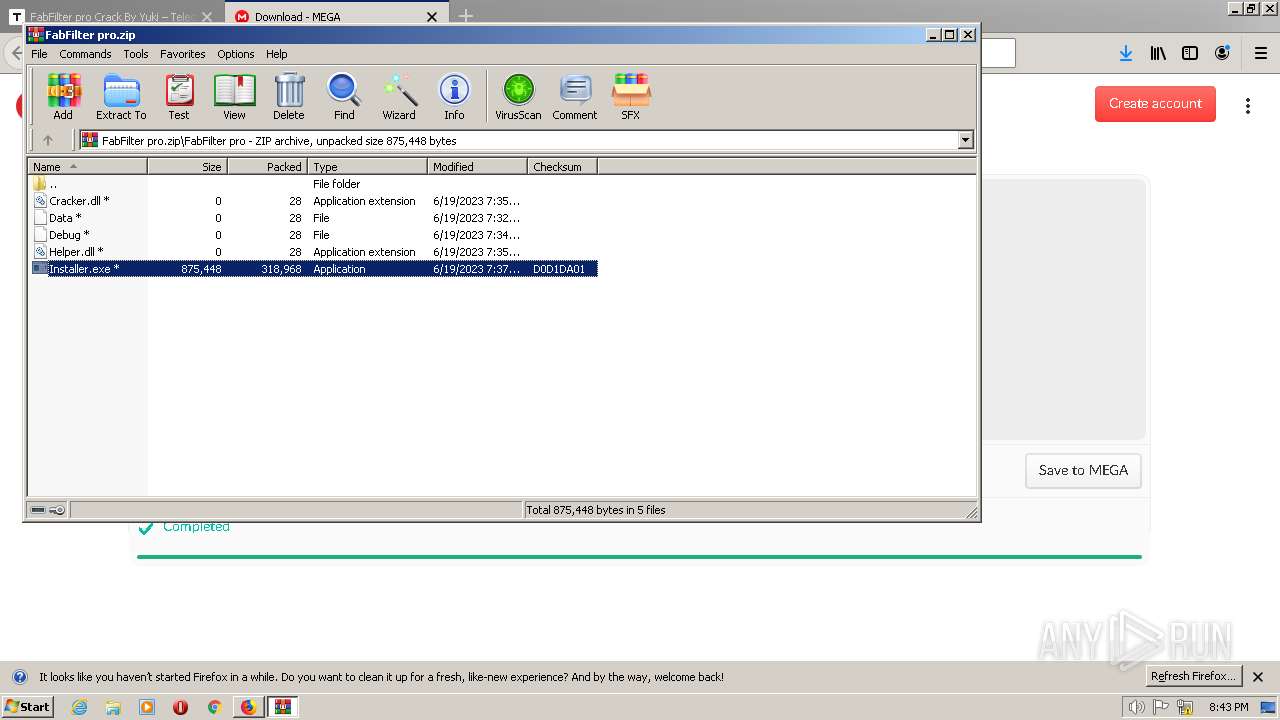Screen dimensions: 1280x720
Task: Open Opera from taskbar
Action: [x=181, y=707]
